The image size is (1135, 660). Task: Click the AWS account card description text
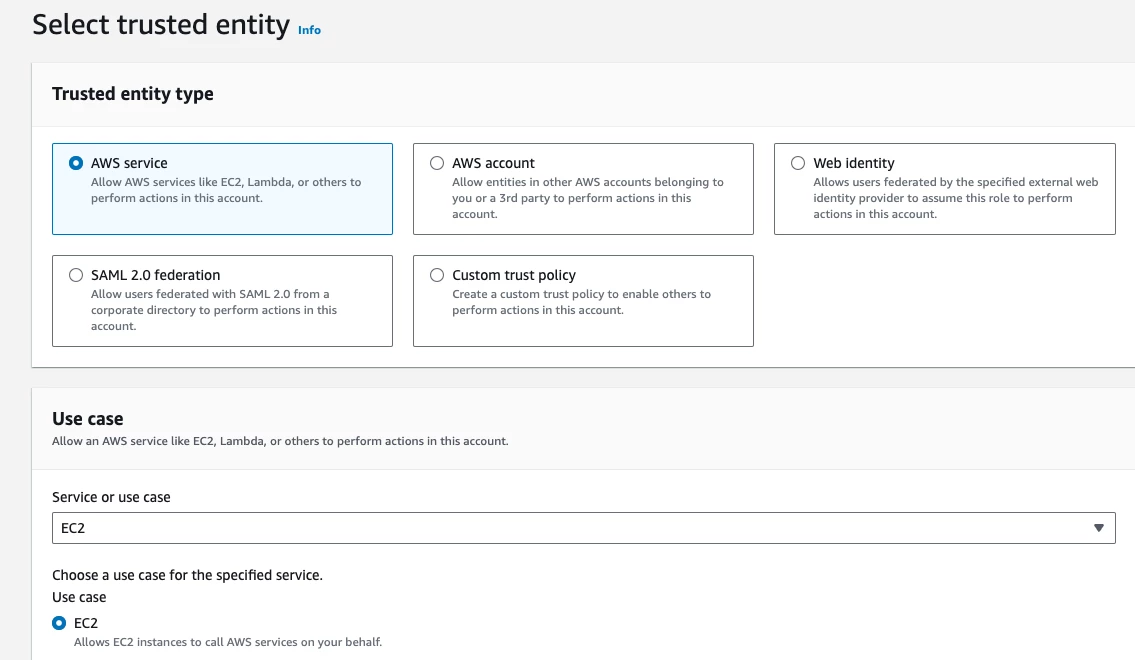(x=588, y=198)
